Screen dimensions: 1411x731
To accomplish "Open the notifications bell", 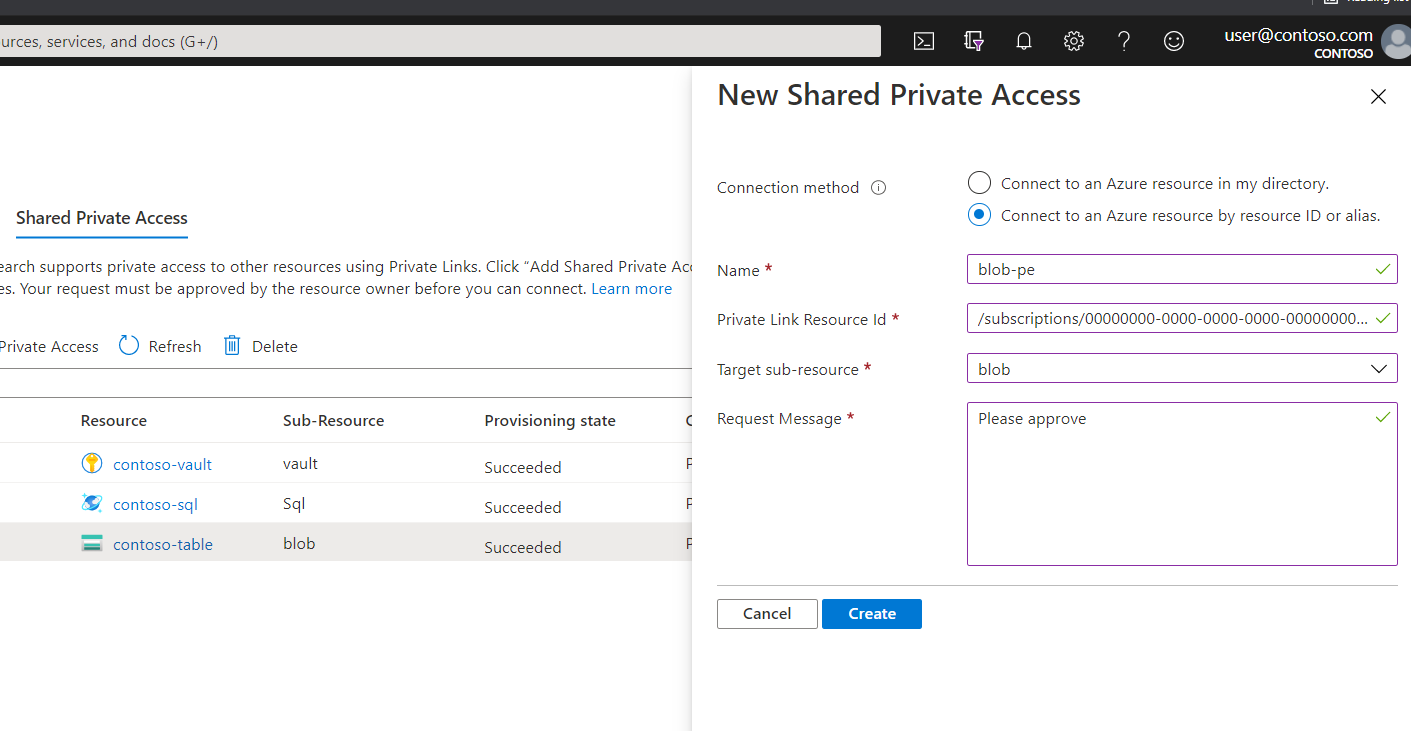I will click(1024, 41).
